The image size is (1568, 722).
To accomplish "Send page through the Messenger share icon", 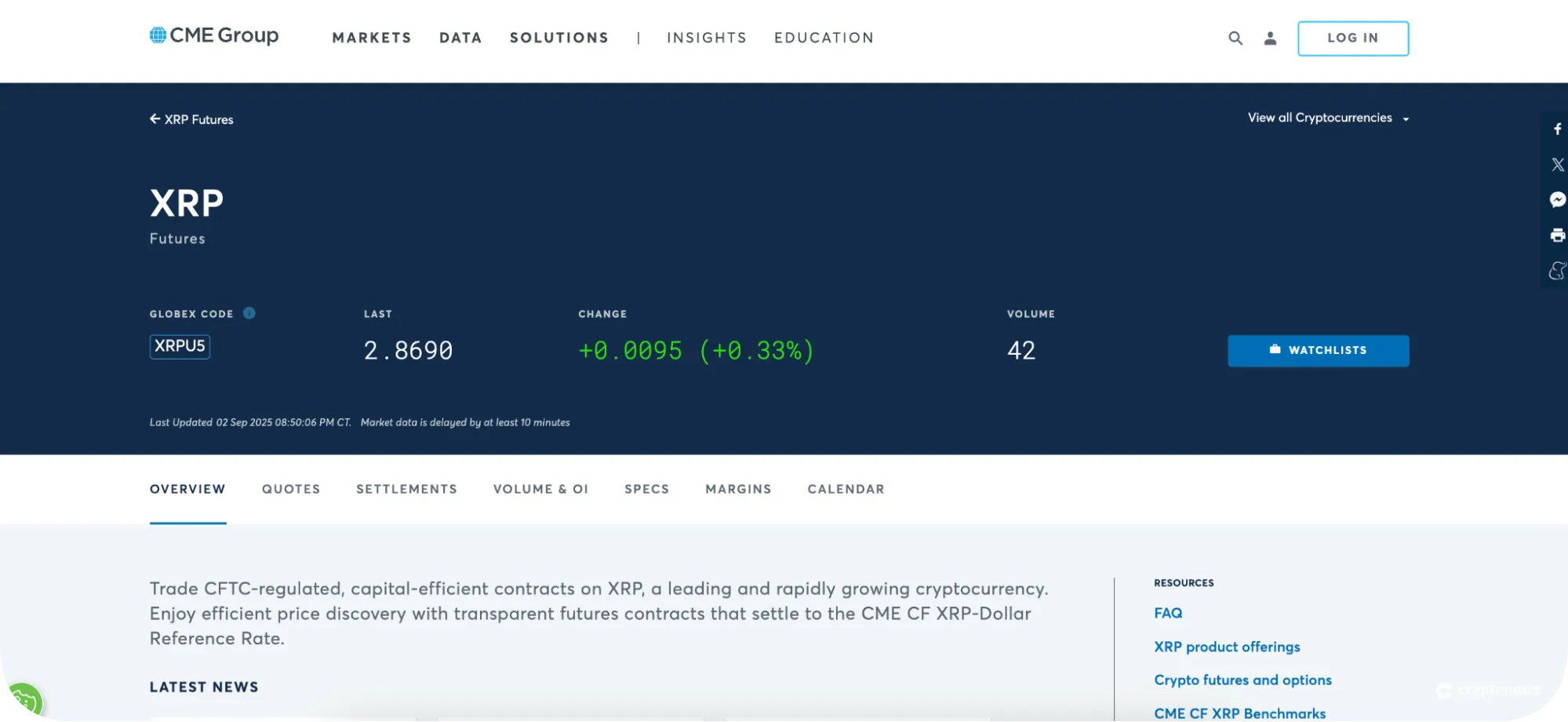I will [x=1557, y=199].
